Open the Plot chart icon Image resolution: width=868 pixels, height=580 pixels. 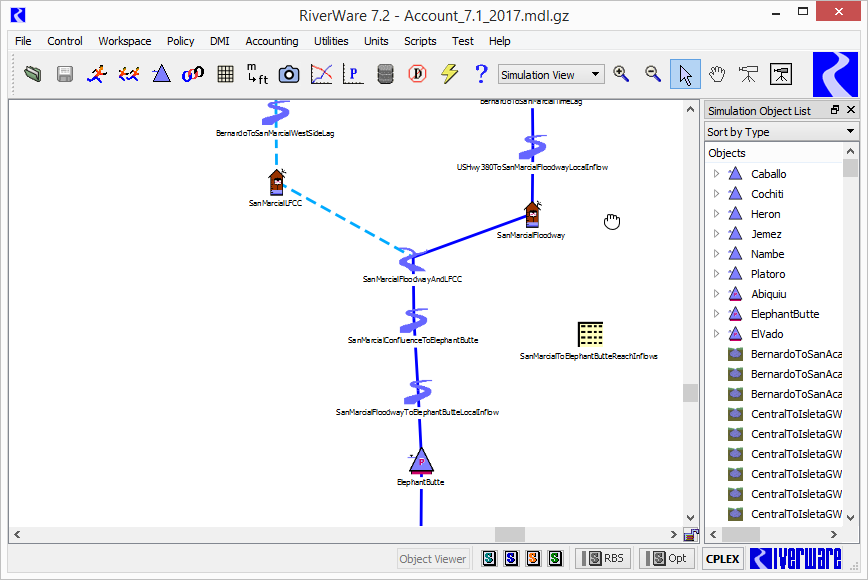(322, 74)
